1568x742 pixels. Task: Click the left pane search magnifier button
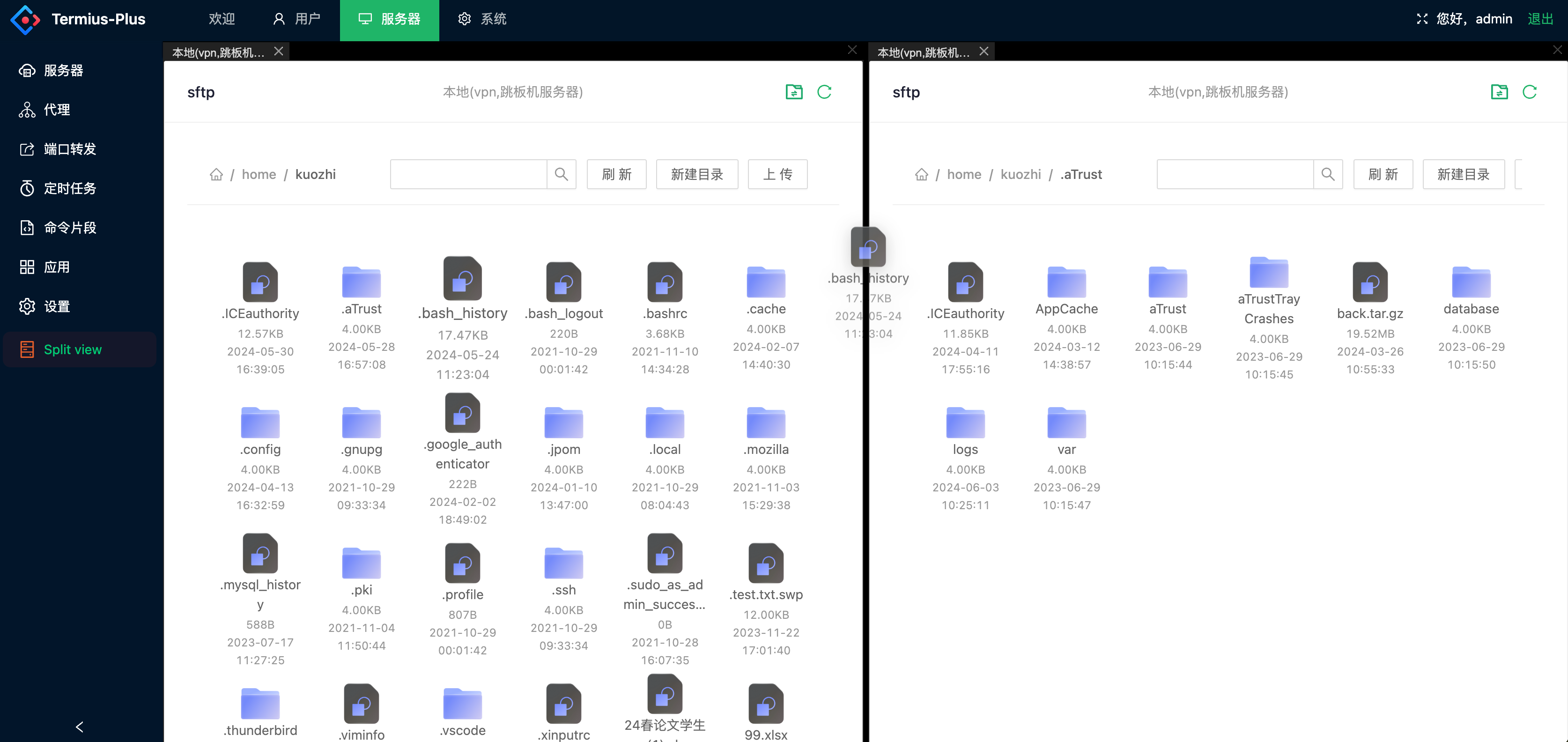(x=561, y=175)
